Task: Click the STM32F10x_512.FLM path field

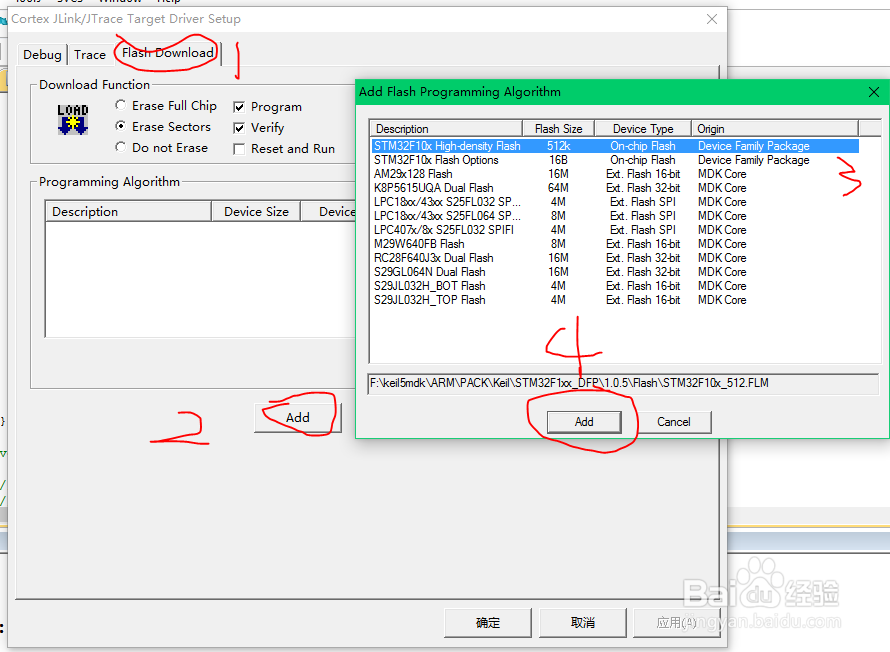Action: coord(623,384)
